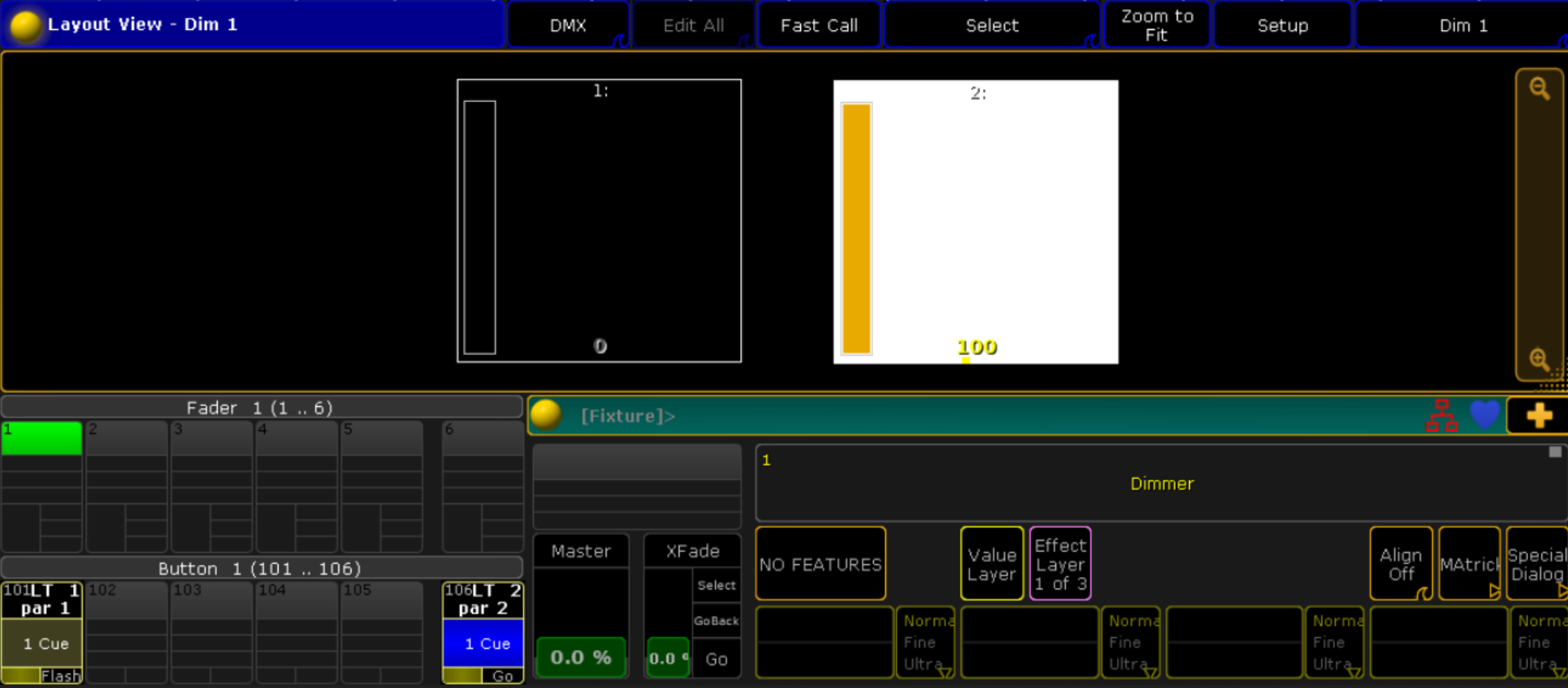
Task: Click executor 106 blue 1 Cue field
Action: pyautogui.click(x=484, y=643)
